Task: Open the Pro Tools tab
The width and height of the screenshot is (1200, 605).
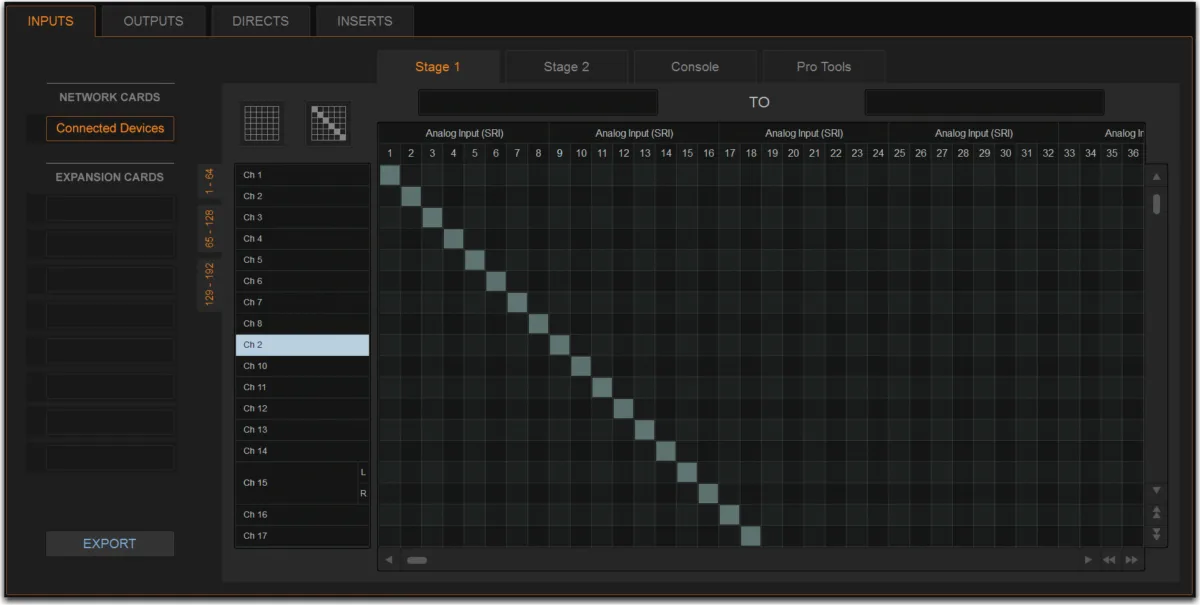Action: point(824,67)
